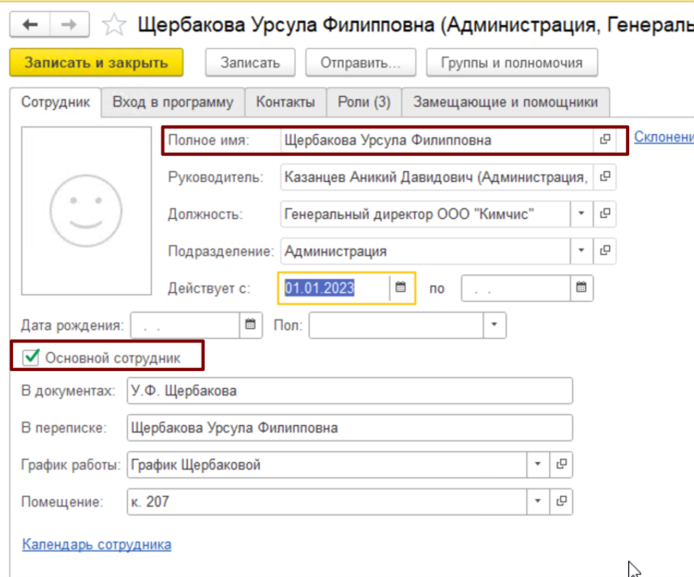Open the Руководитель record via open icon
694x577 pixels.
605,177
